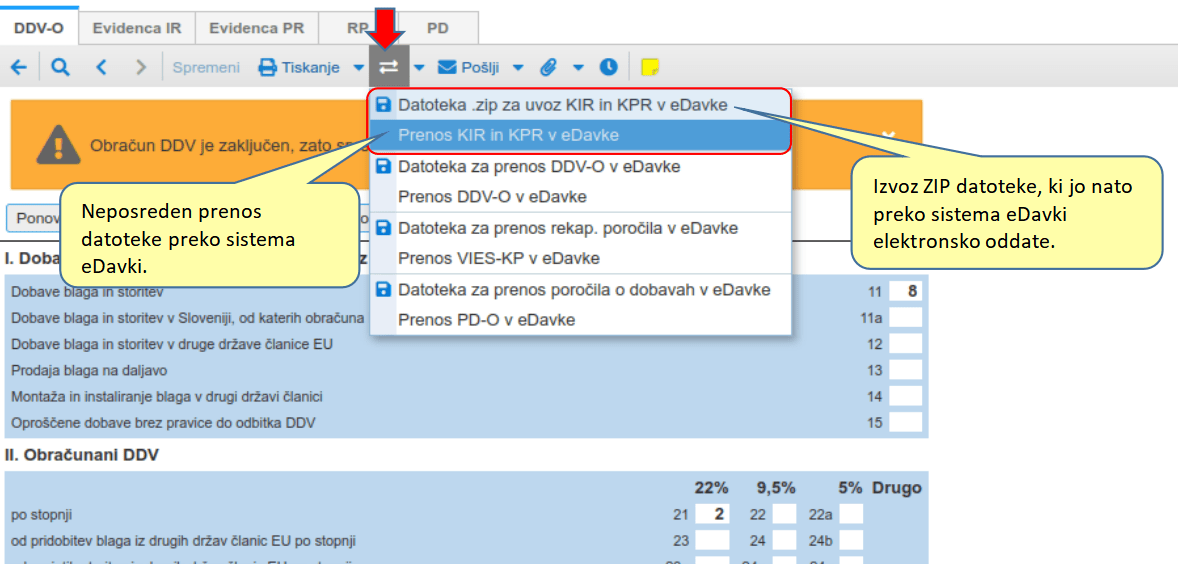Add a yellow sticky note

coord(650,68)
